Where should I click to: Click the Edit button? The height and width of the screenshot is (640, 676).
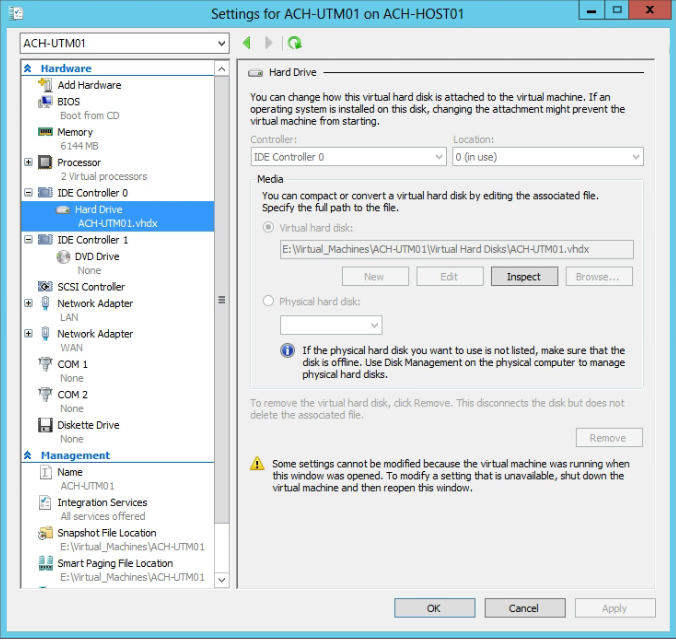point(449,276)
